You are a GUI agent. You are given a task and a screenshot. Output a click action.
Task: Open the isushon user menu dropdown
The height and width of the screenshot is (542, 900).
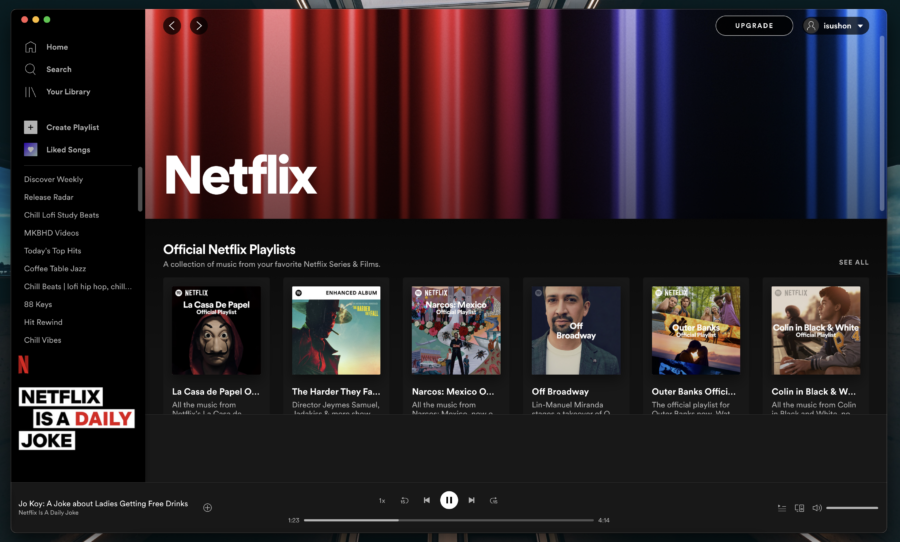tap(836, 26)
